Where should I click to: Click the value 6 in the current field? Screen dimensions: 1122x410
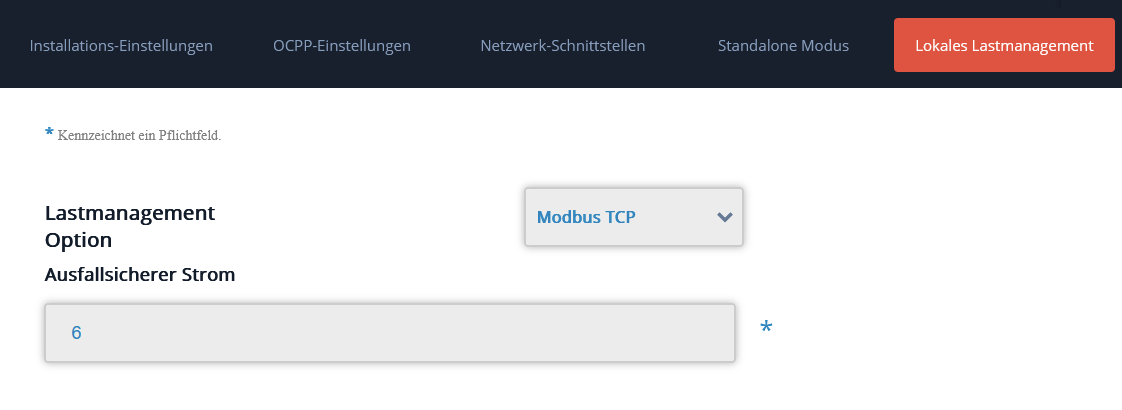(x=76, y=333)
